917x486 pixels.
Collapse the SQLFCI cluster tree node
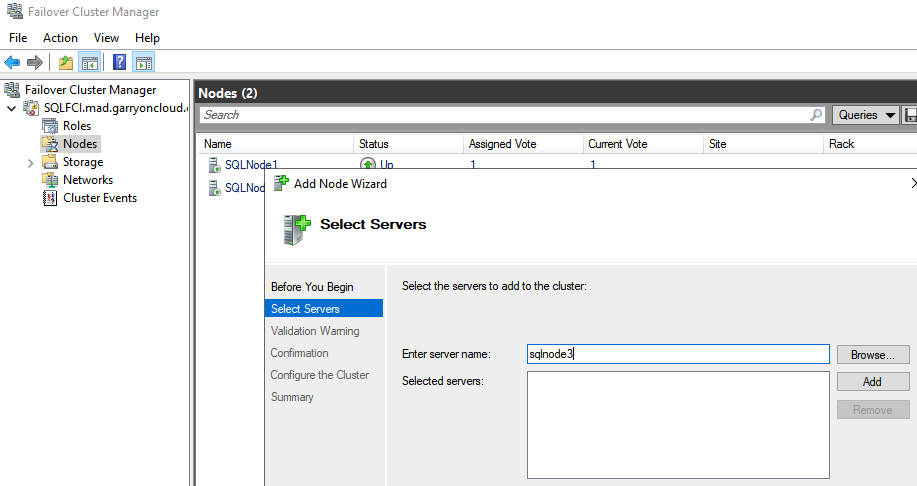click(x=11, y=108)
